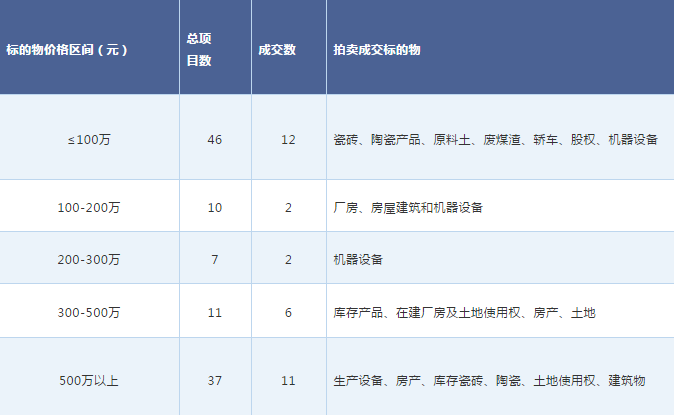Click 机器设备 in the 200-300万 row

[358, 260]
